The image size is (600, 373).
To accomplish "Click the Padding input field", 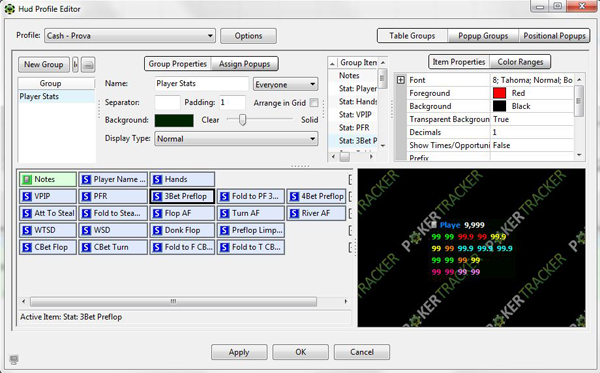I will [x=232, y=103].
